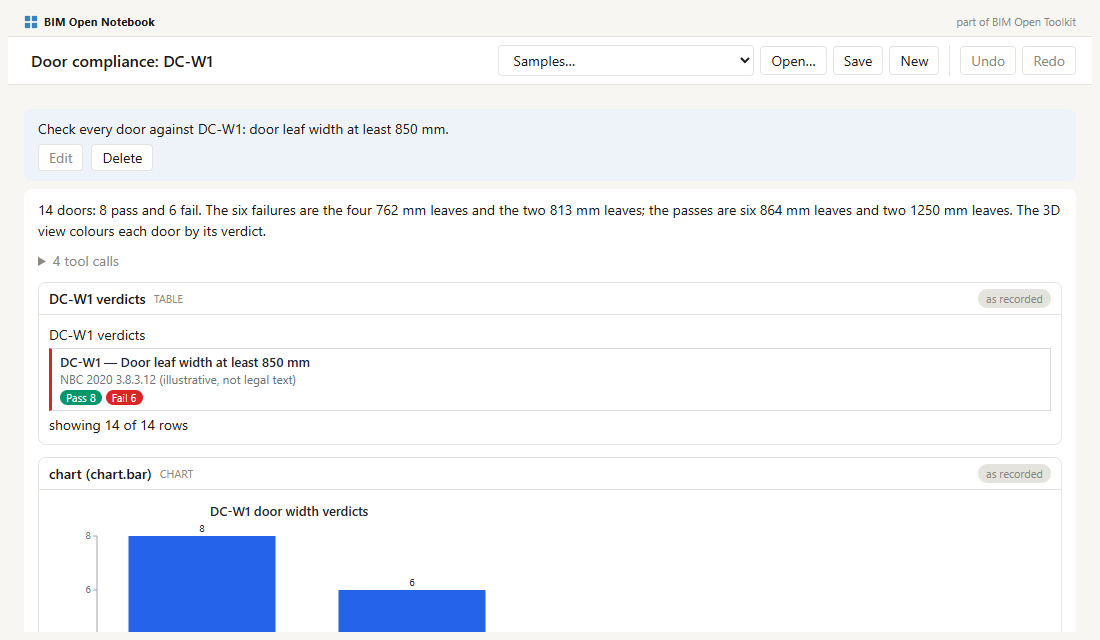Click the 'chart (chart.bar)' panel header
This screenshot has height=640, width=1100.
pyautogui.click(x=550, y=474)
